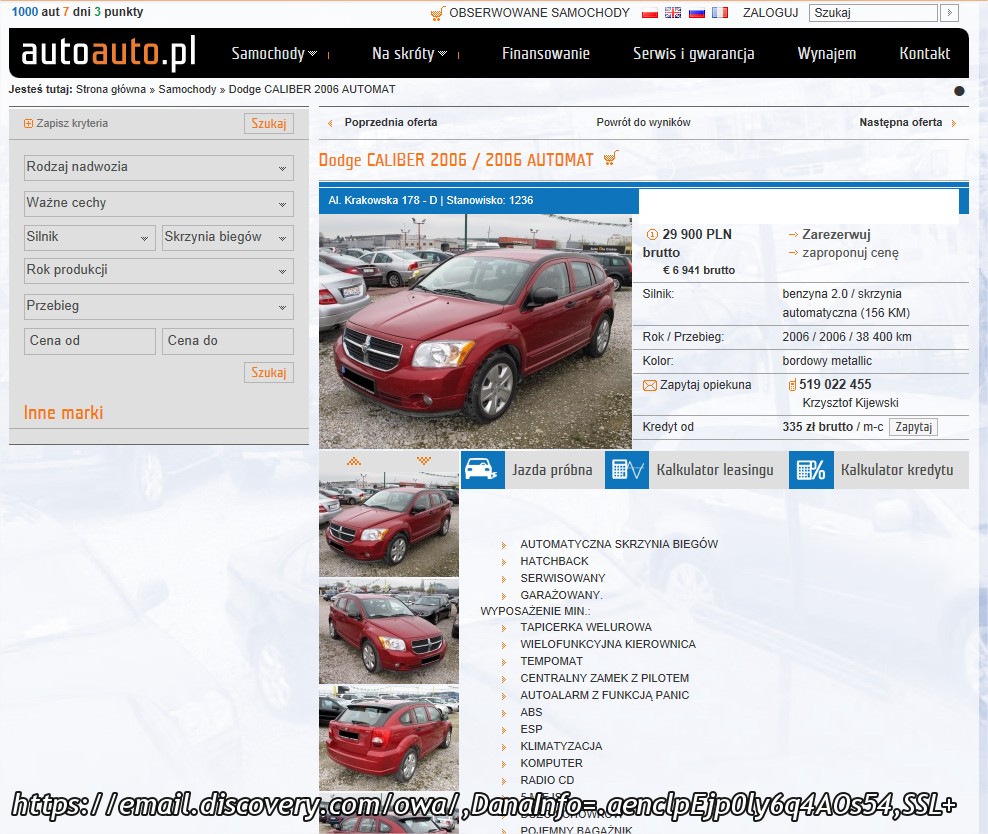Open the Skrzynia biegów dropdown

coord(227,237)
